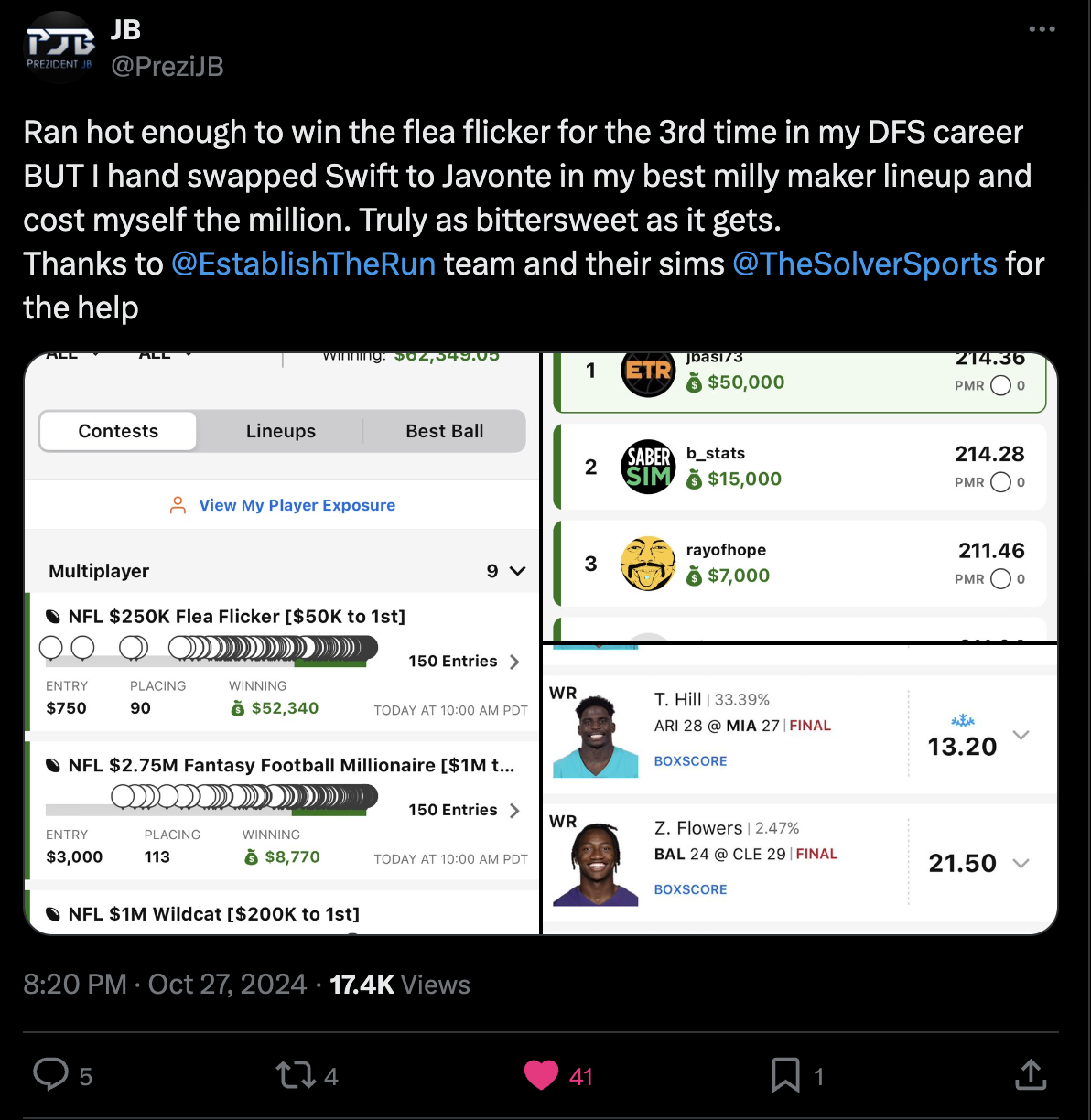Open JB's profile avatar

point(60,48)
